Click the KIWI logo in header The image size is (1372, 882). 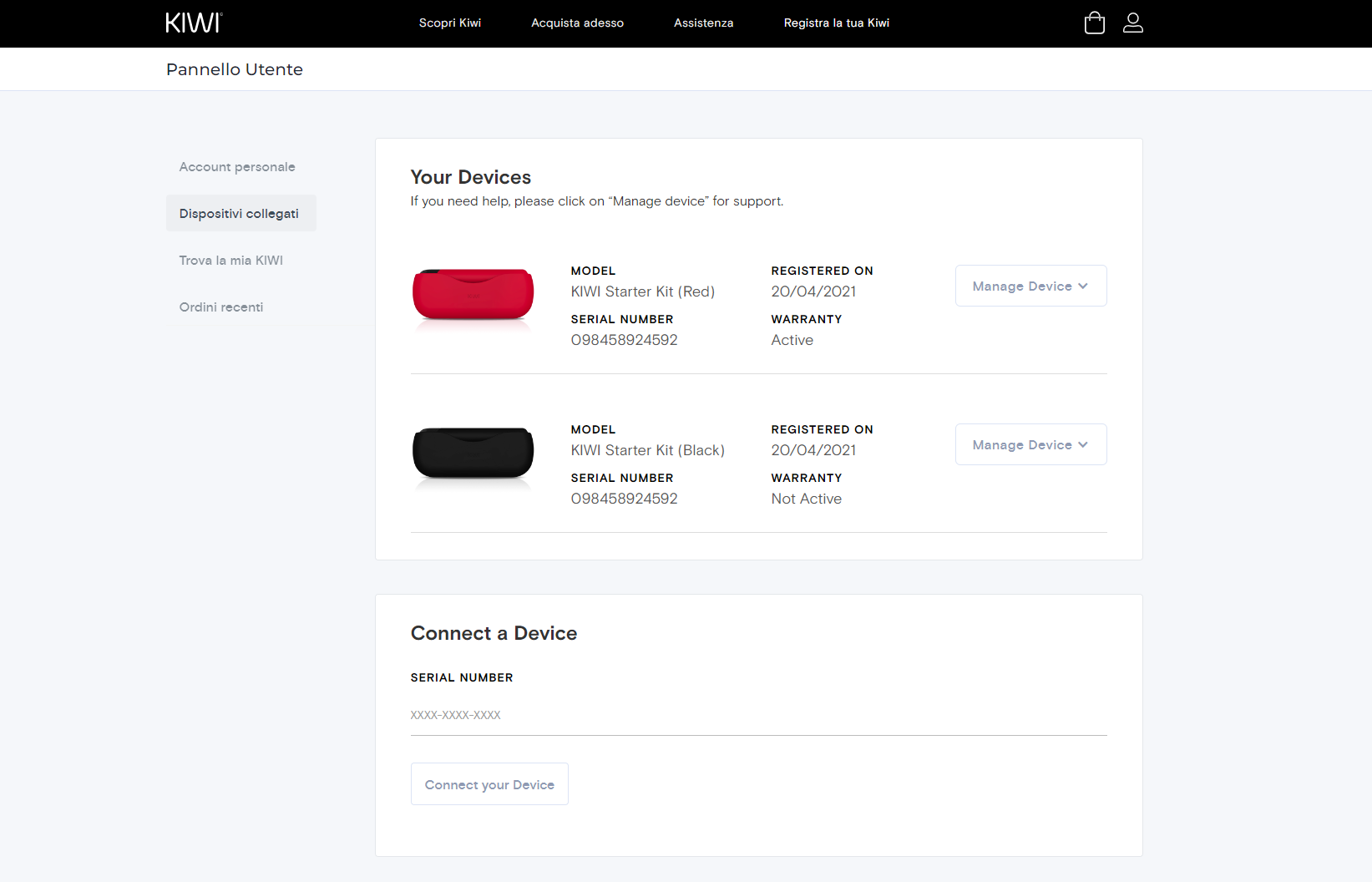coord(194,23)
